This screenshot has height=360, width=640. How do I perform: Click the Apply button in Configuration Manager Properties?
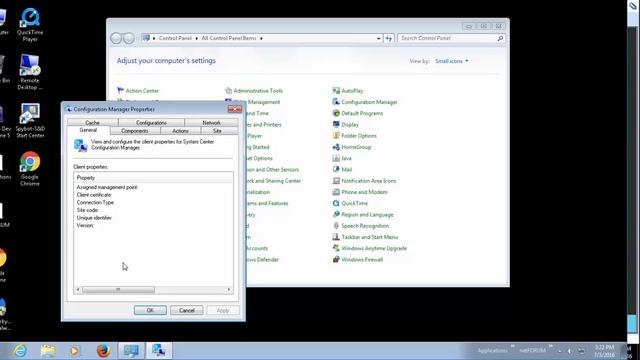point(223,310)
